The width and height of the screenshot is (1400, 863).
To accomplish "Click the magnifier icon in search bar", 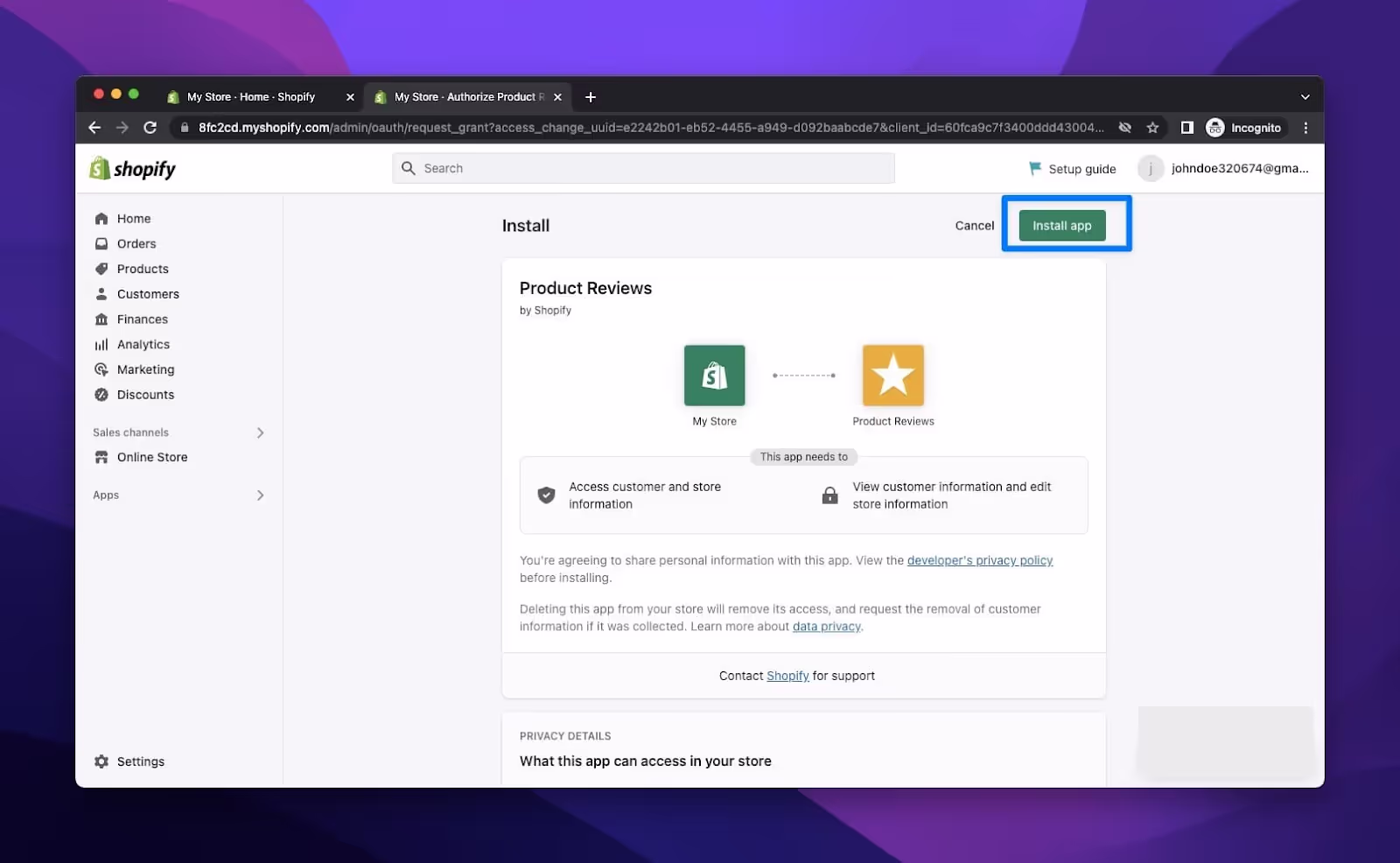I will click(x=408, y=168).
